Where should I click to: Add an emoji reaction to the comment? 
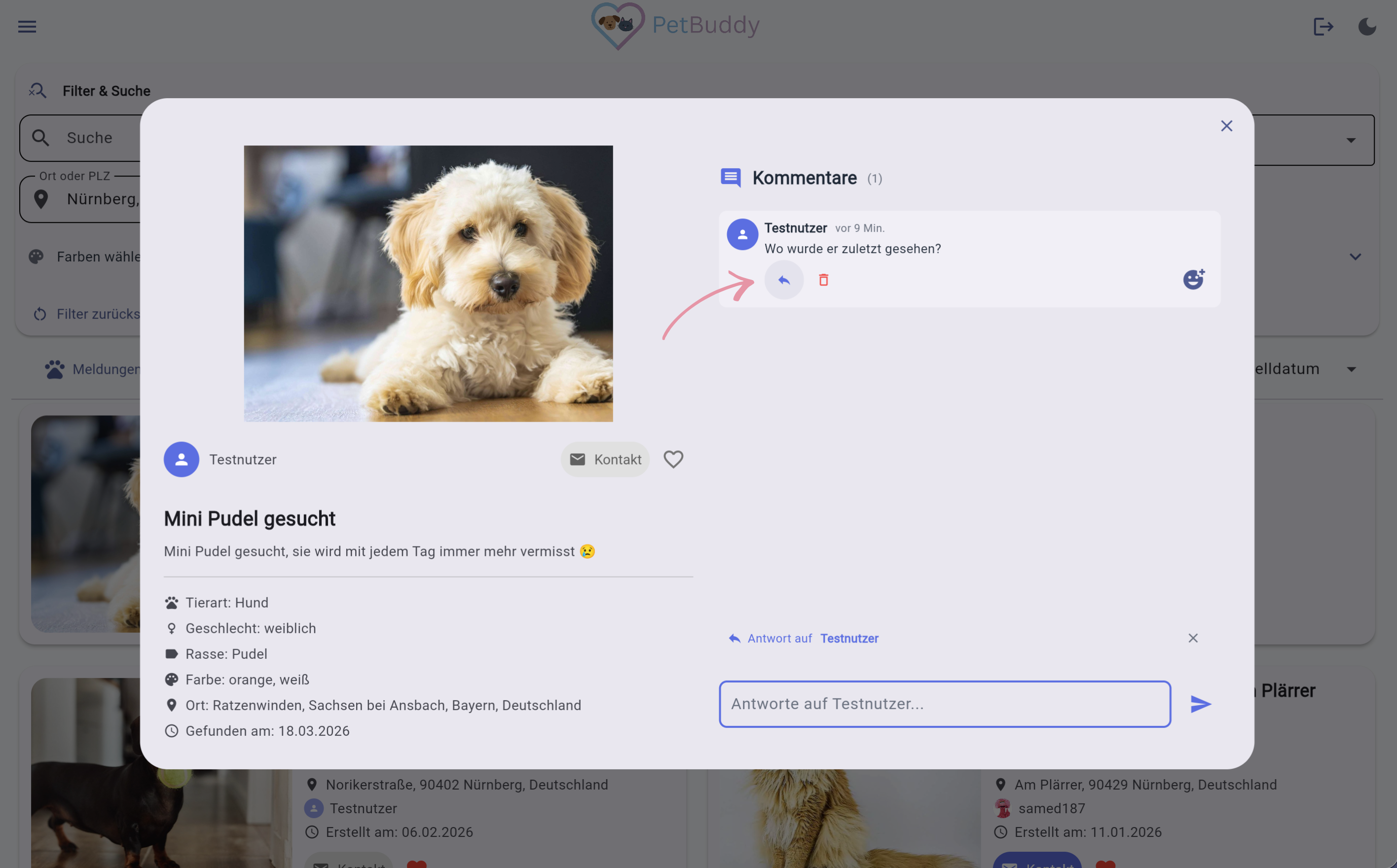(1193, 280)
